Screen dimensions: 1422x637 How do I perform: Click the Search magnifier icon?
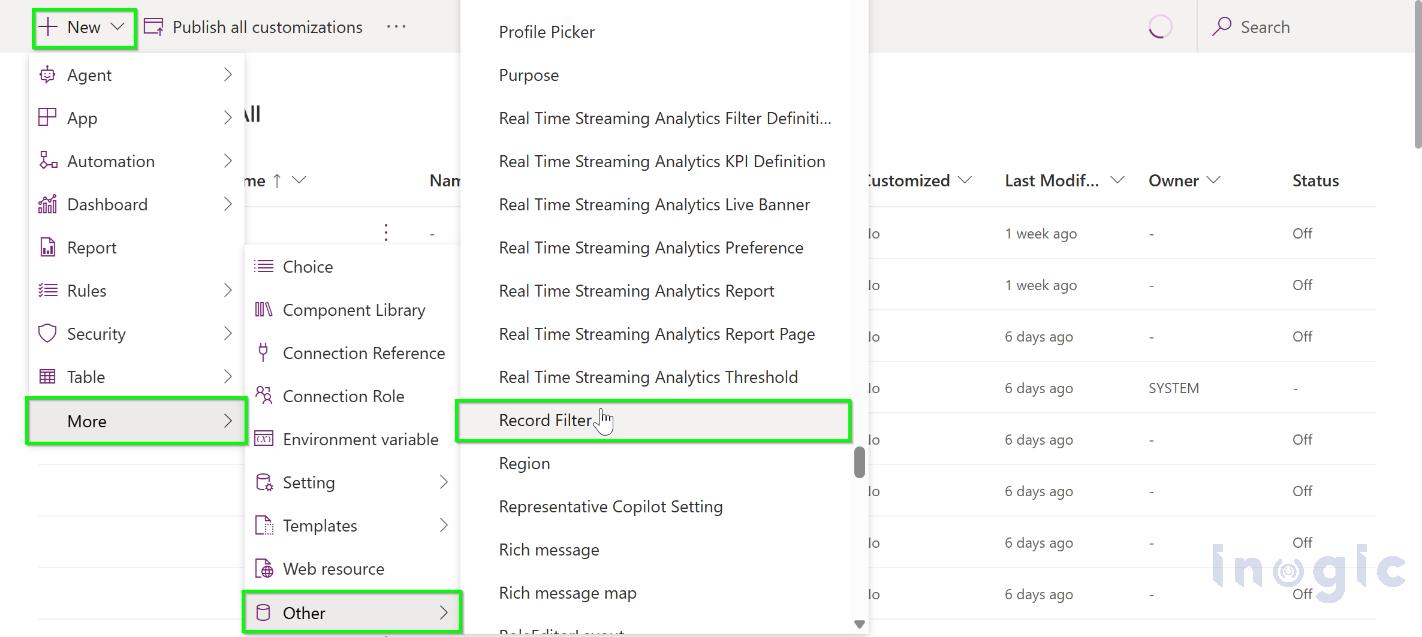pos(1221,27)
